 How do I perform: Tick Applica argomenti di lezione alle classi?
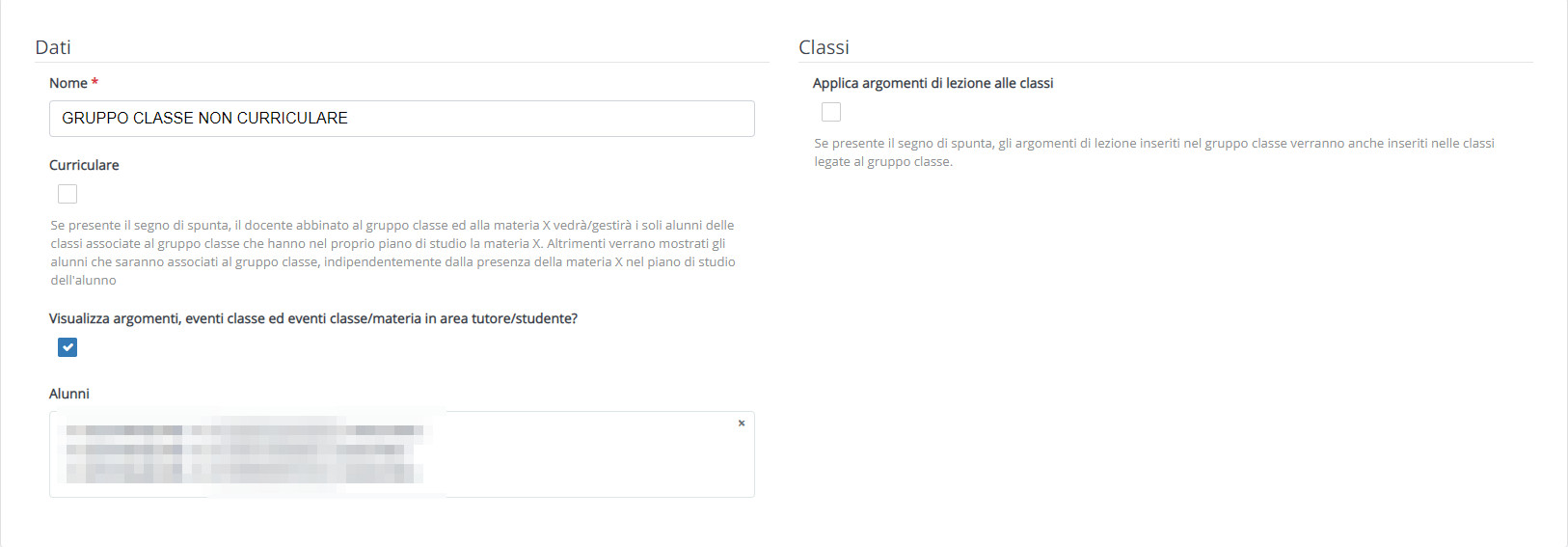click(x=831, y=112)
